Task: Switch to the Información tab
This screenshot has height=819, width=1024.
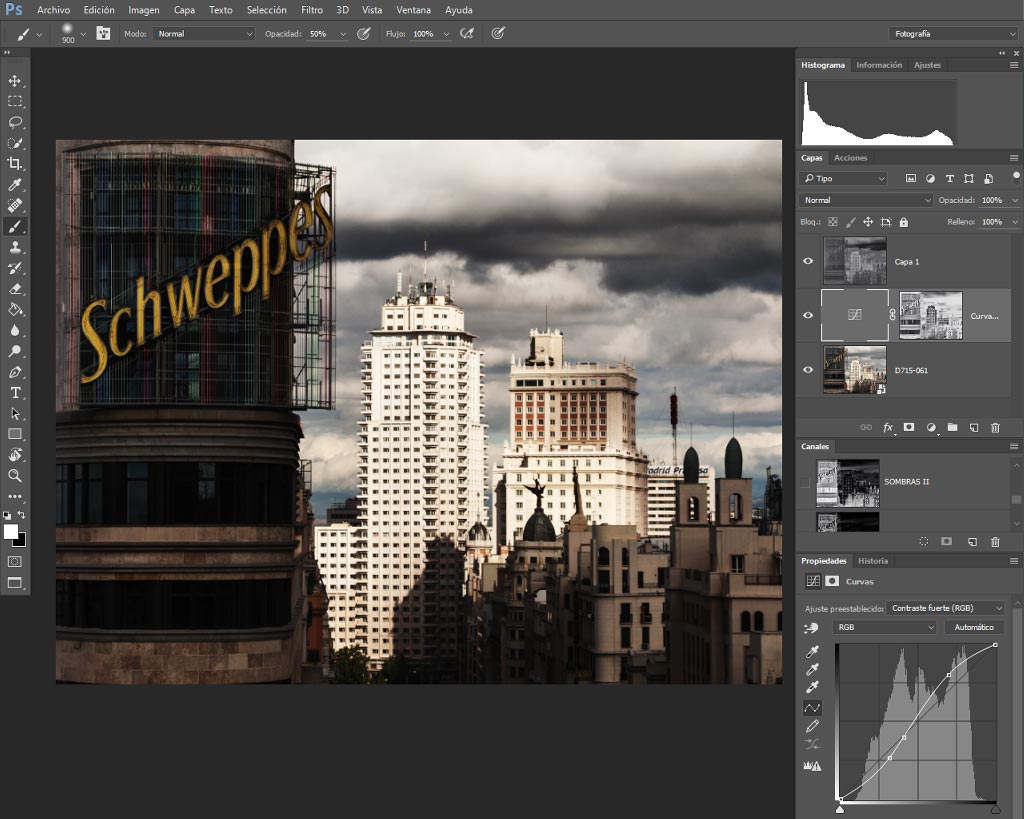Action: pyautogui.click(x=879, y=65)
